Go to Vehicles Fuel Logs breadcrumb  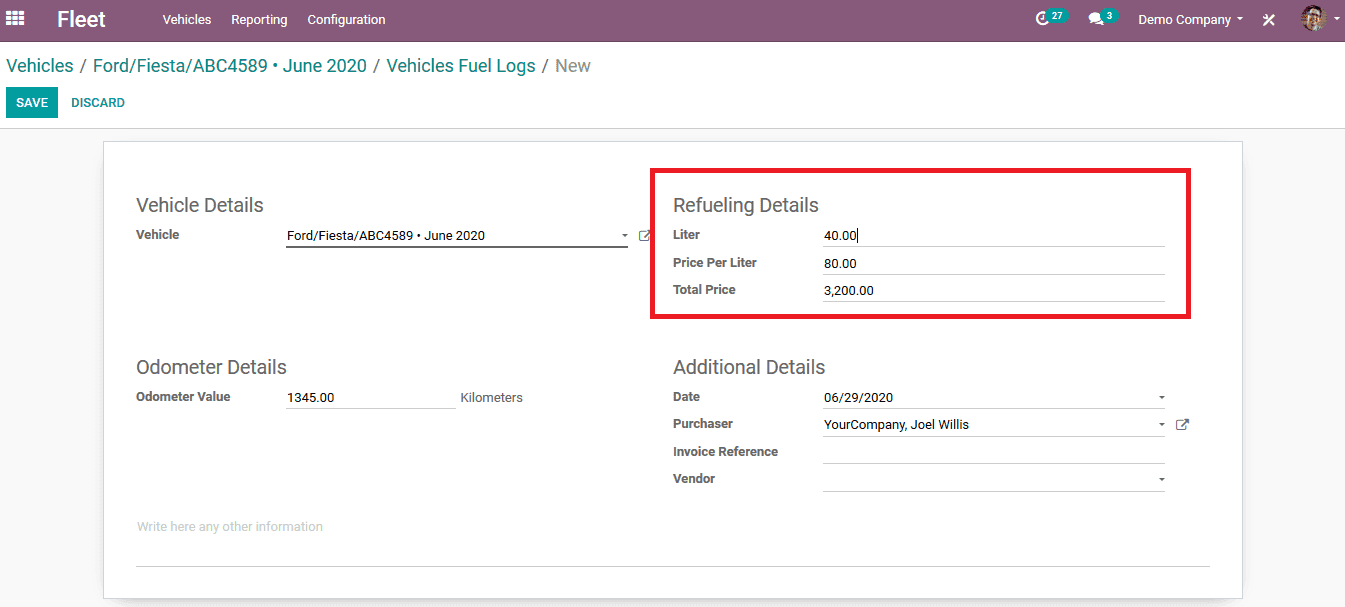[461, 66]
